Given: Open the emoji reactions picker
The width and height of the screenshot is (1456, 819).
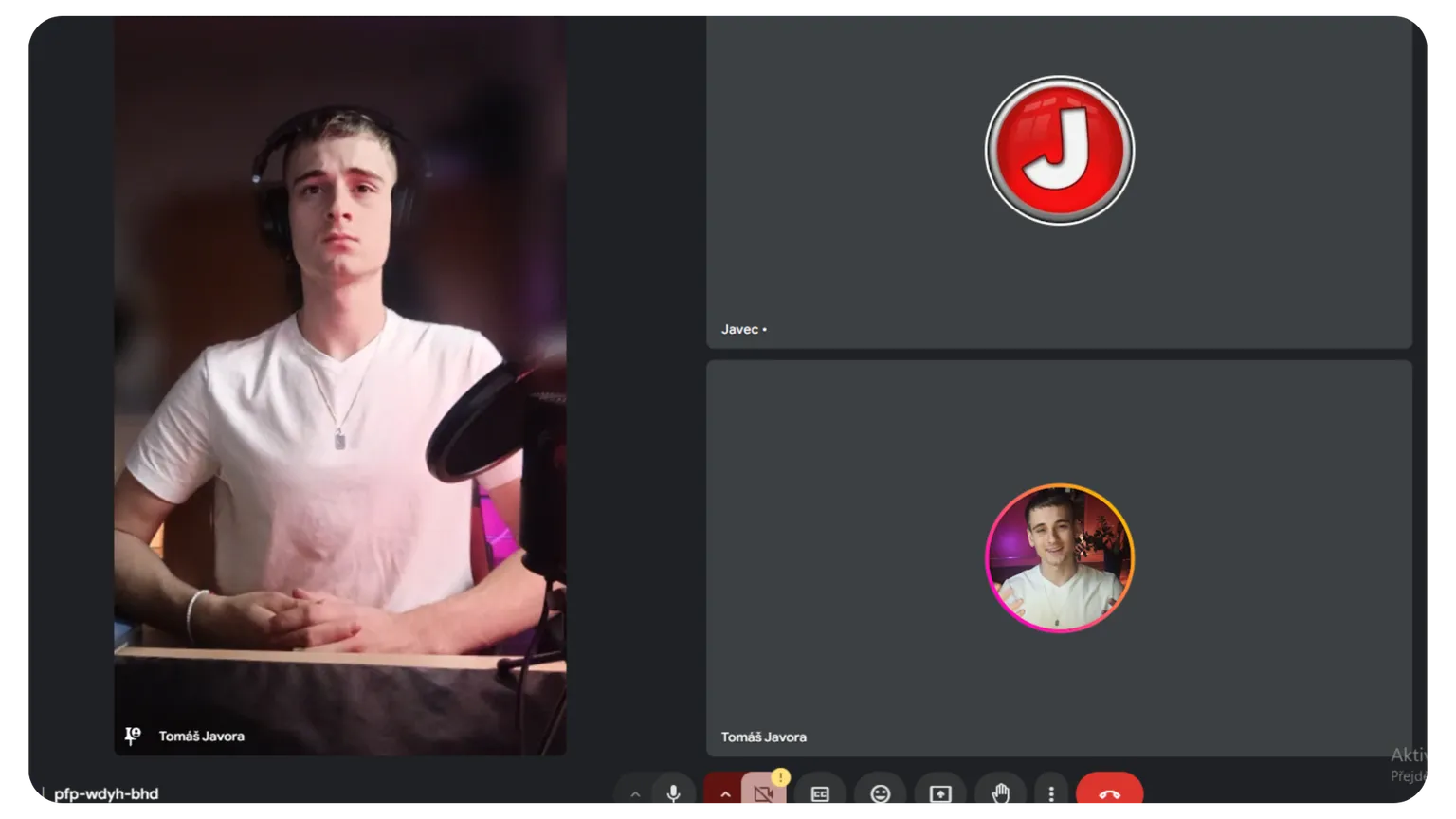Looking at the screenshot, I should tap(880, 794).
